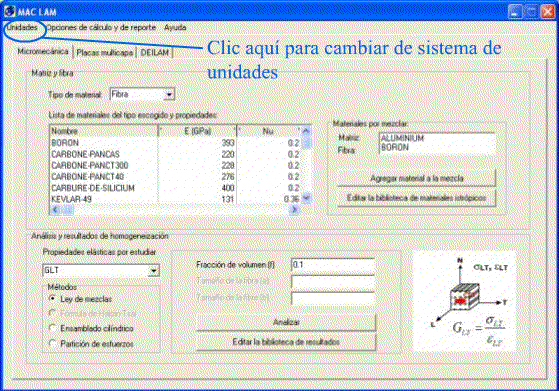The width and height of the screenshot is (559, 391).
Task: Click ALUMINIUM in the mix materials box
Action: (402, 138)
